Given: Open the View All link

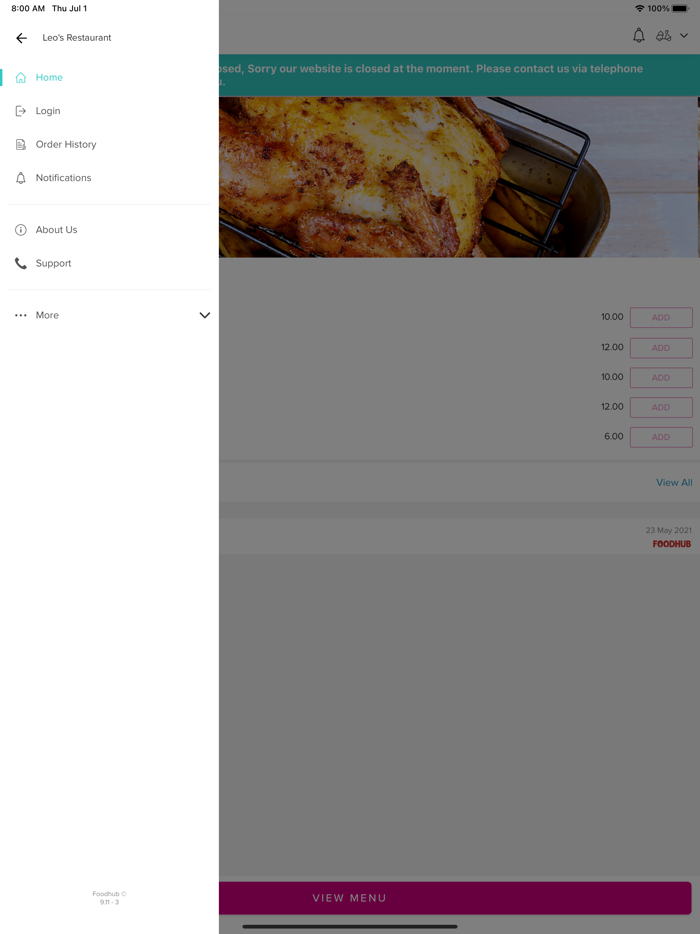Looking at the screenshot, I should click(x=674, y=482).
